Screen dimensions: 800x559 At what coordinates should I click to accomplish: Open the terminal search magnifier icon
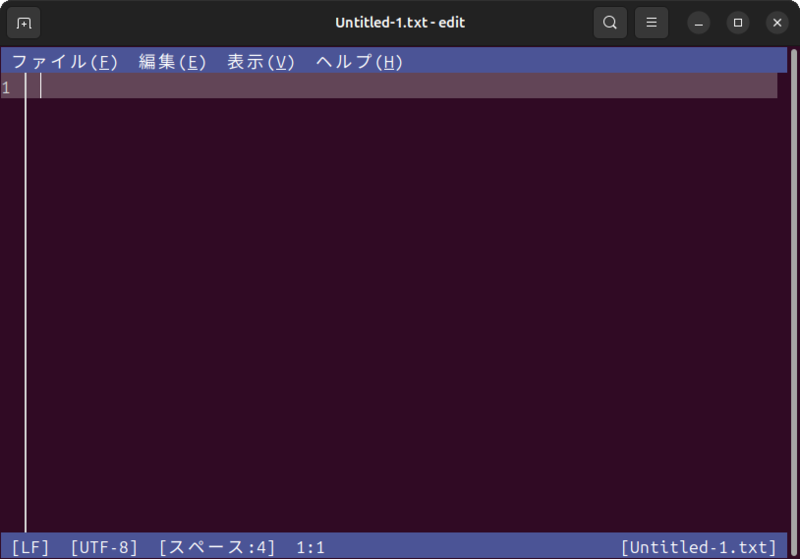tap(610, 22)
